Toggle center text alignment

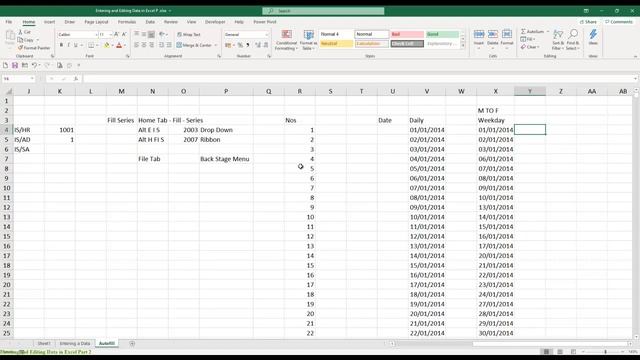click(144, 45)
